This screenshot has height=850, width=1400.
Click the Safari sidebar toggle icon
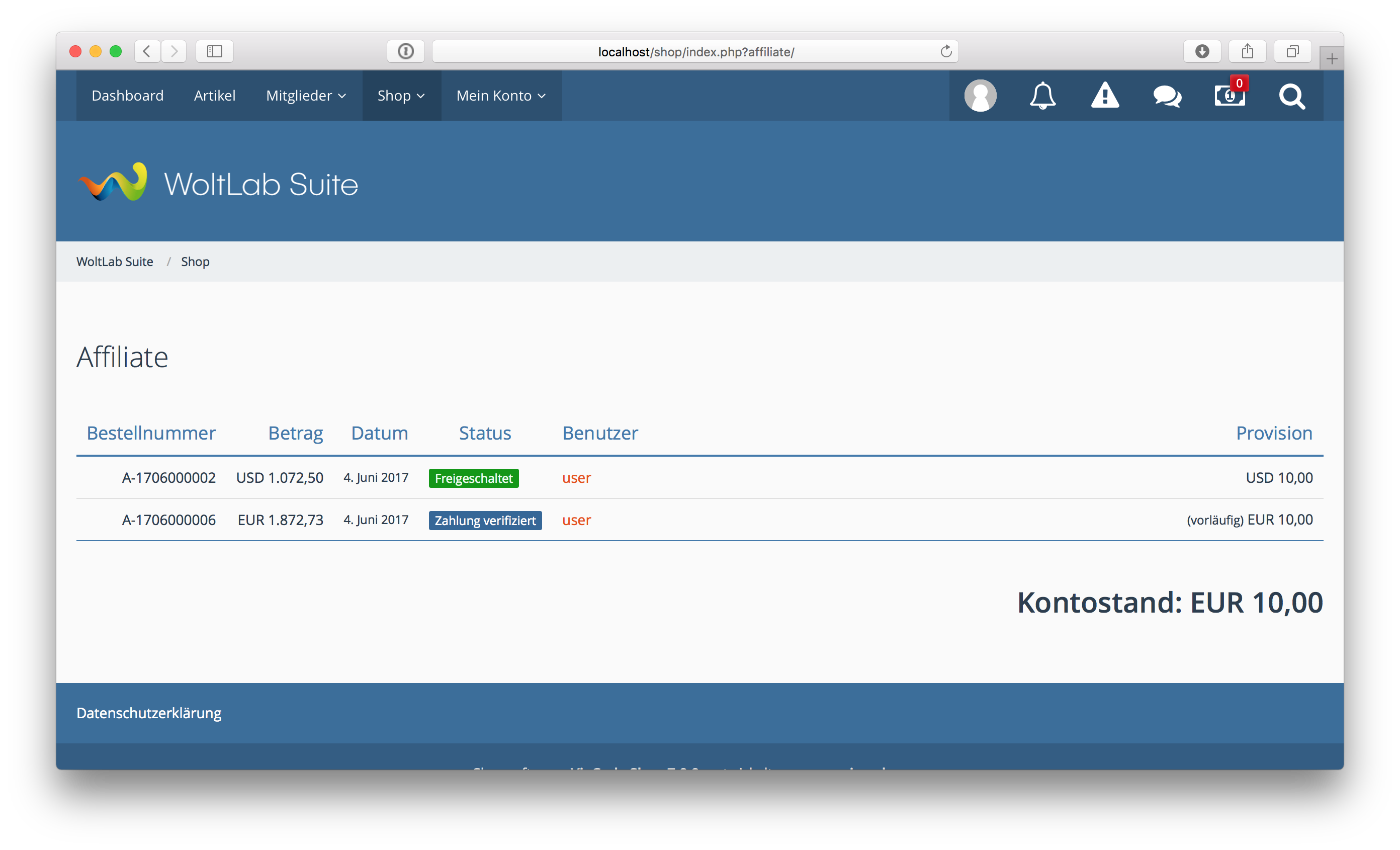(x=214, y=51)
